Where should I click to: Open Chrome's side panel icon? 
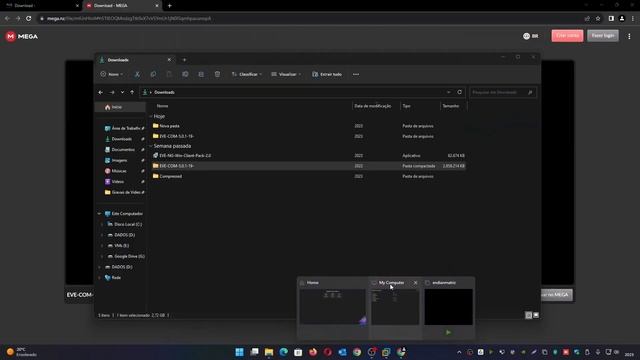tap(611, 18)
